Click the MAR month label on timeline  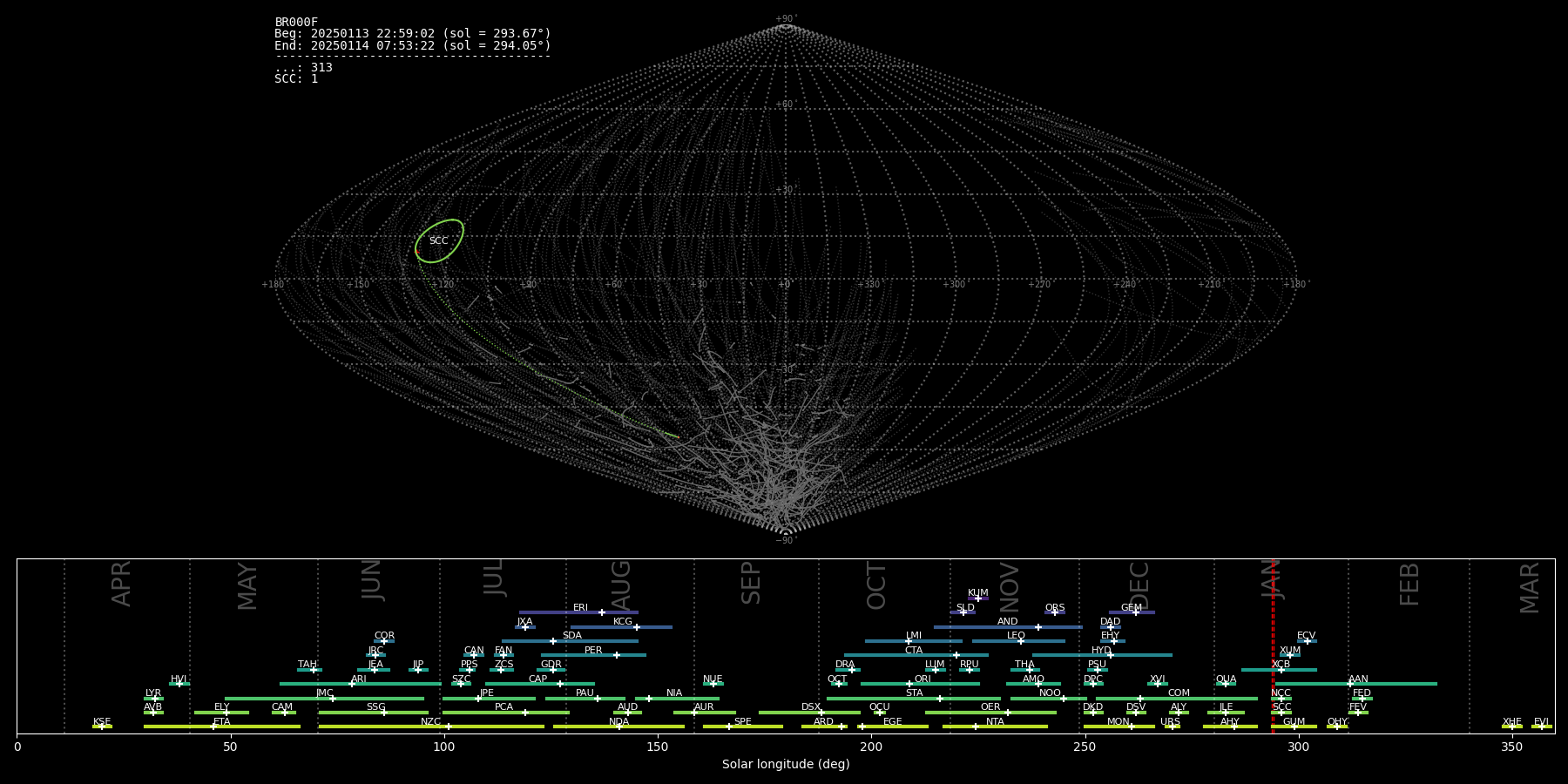point(1530,588)
